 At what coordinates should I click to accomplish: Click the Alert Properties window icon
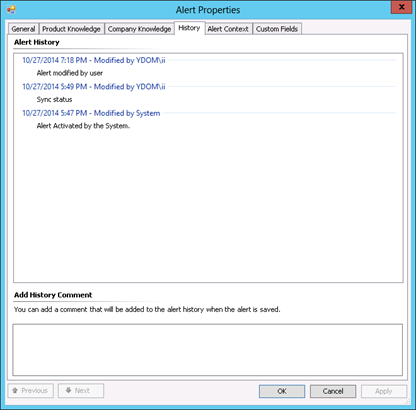12,9
